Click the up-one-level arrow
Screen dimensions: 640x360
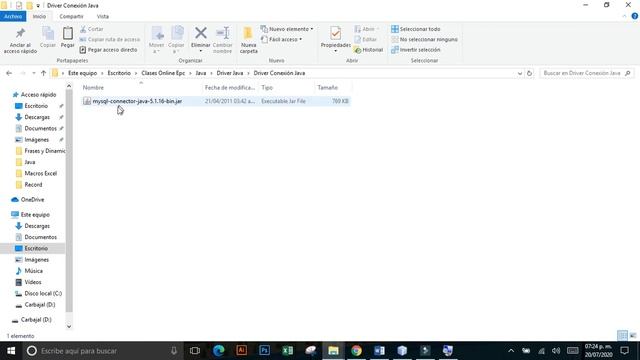[43, 73]
